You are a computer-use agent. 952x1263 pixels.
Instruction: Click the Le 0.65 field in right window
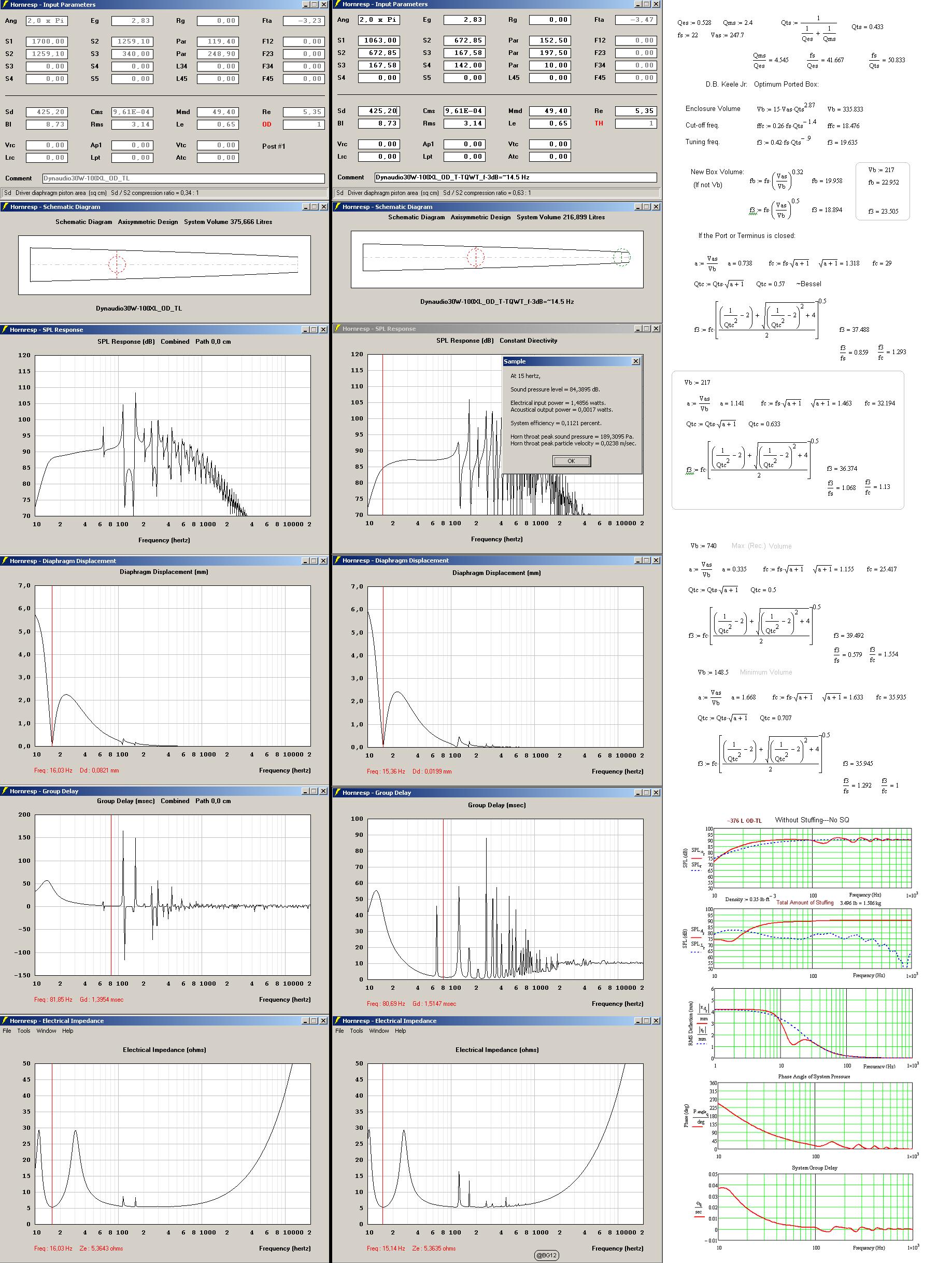(x=550, y=123)
